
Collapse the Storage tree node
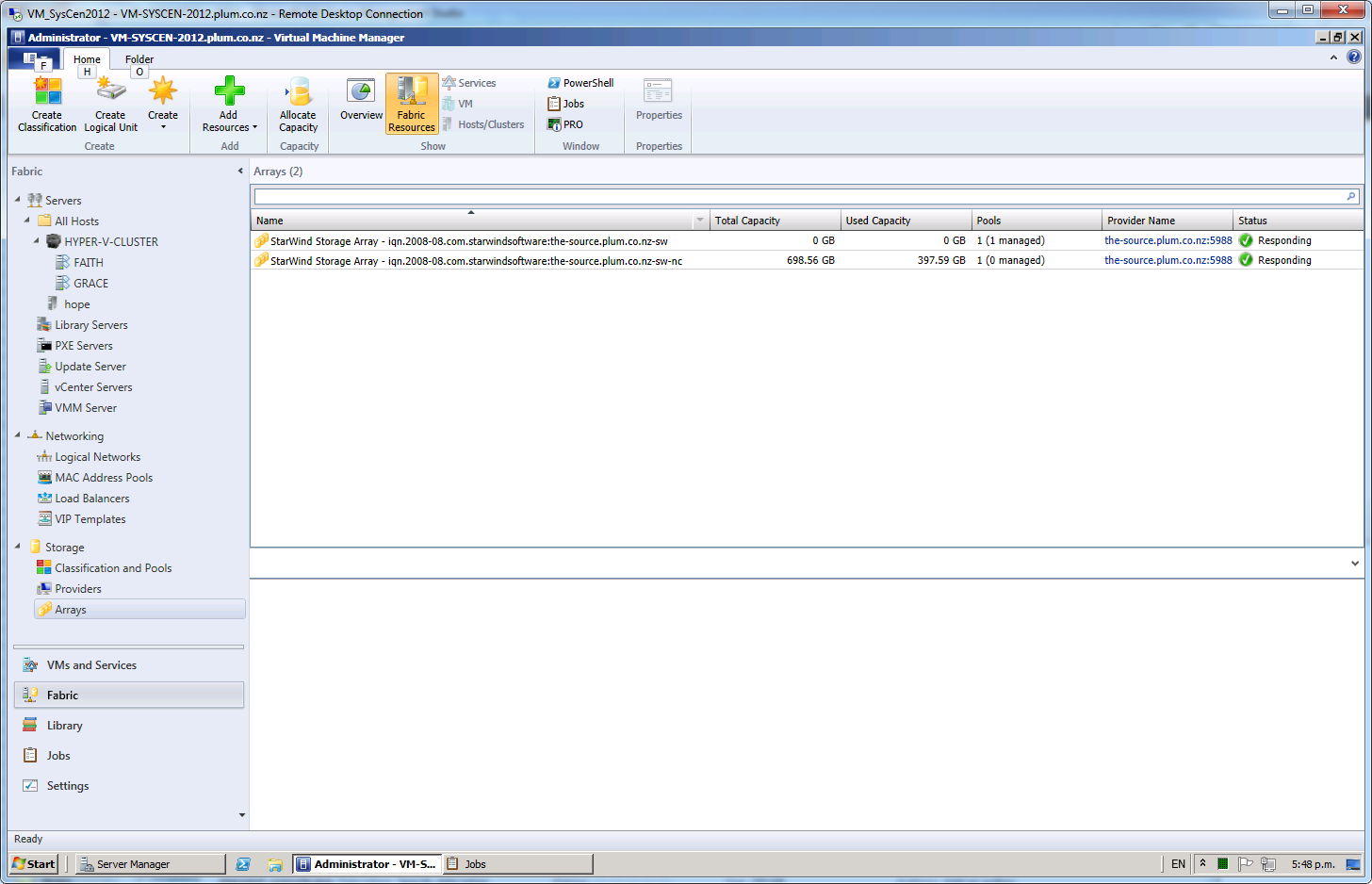[17, 547]
